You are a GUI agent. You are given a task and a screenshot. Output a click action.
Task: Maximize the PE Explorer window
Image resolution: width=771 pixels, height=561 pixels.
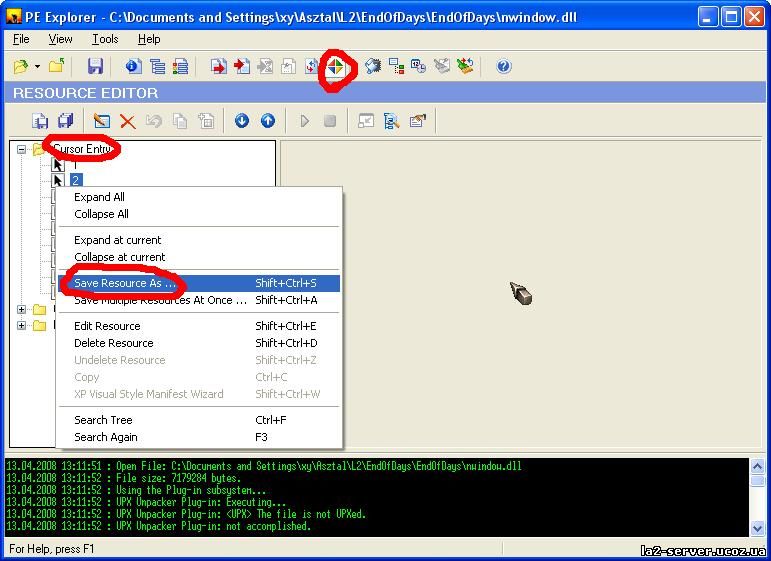[x=731, y=17]
